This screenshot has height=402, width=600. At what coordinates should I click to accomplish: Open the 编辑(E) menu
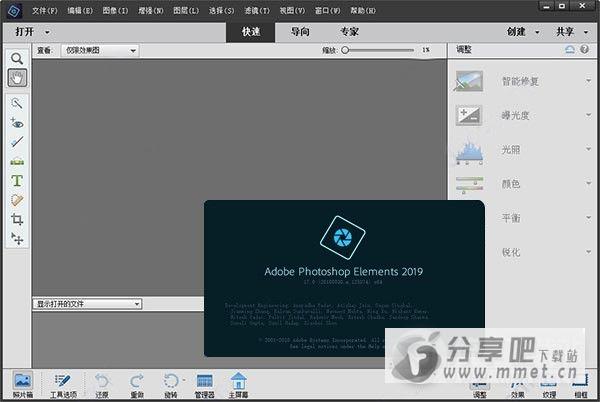click(80, 11)
